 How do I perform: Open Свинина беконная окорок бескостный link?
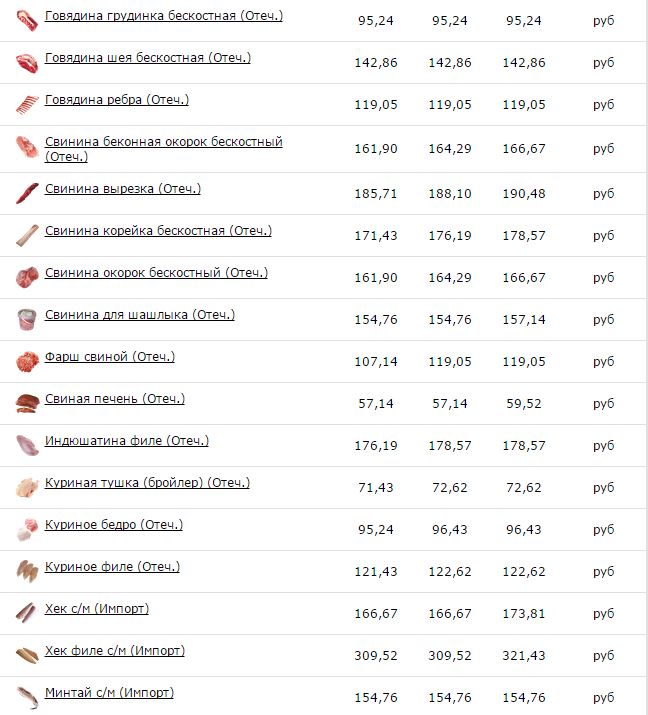click(x=164, y=149)
